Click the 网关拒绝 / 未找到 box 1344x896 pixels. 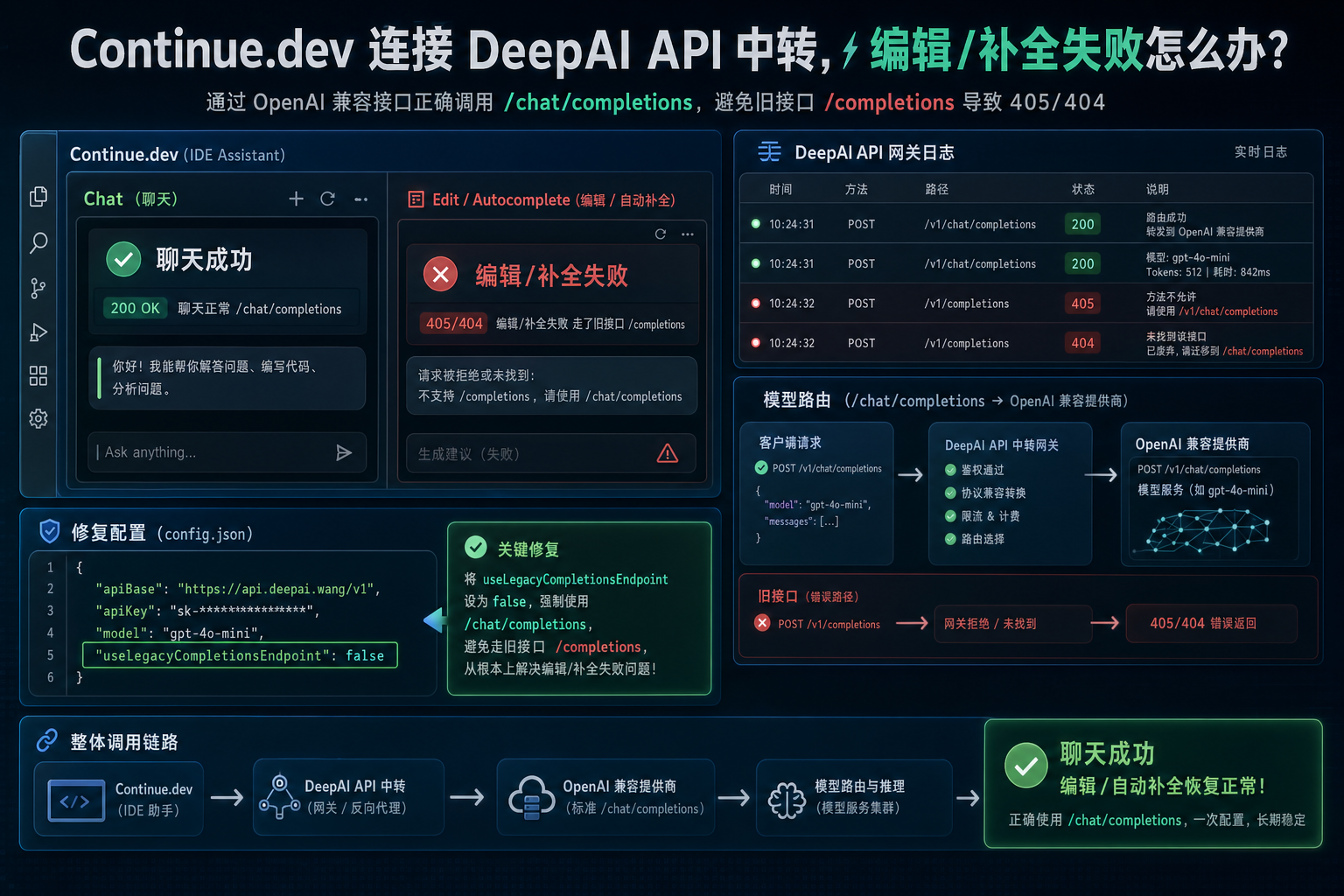[1013, 624]
